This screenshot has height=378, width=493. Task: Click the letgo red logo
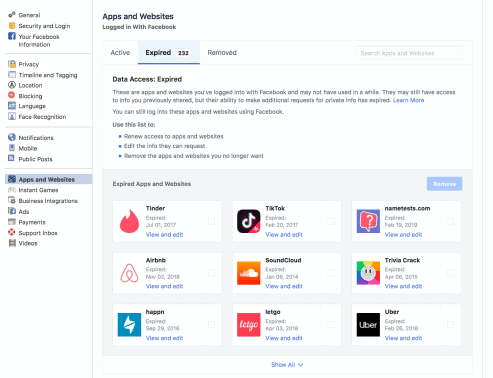point(249,325)
